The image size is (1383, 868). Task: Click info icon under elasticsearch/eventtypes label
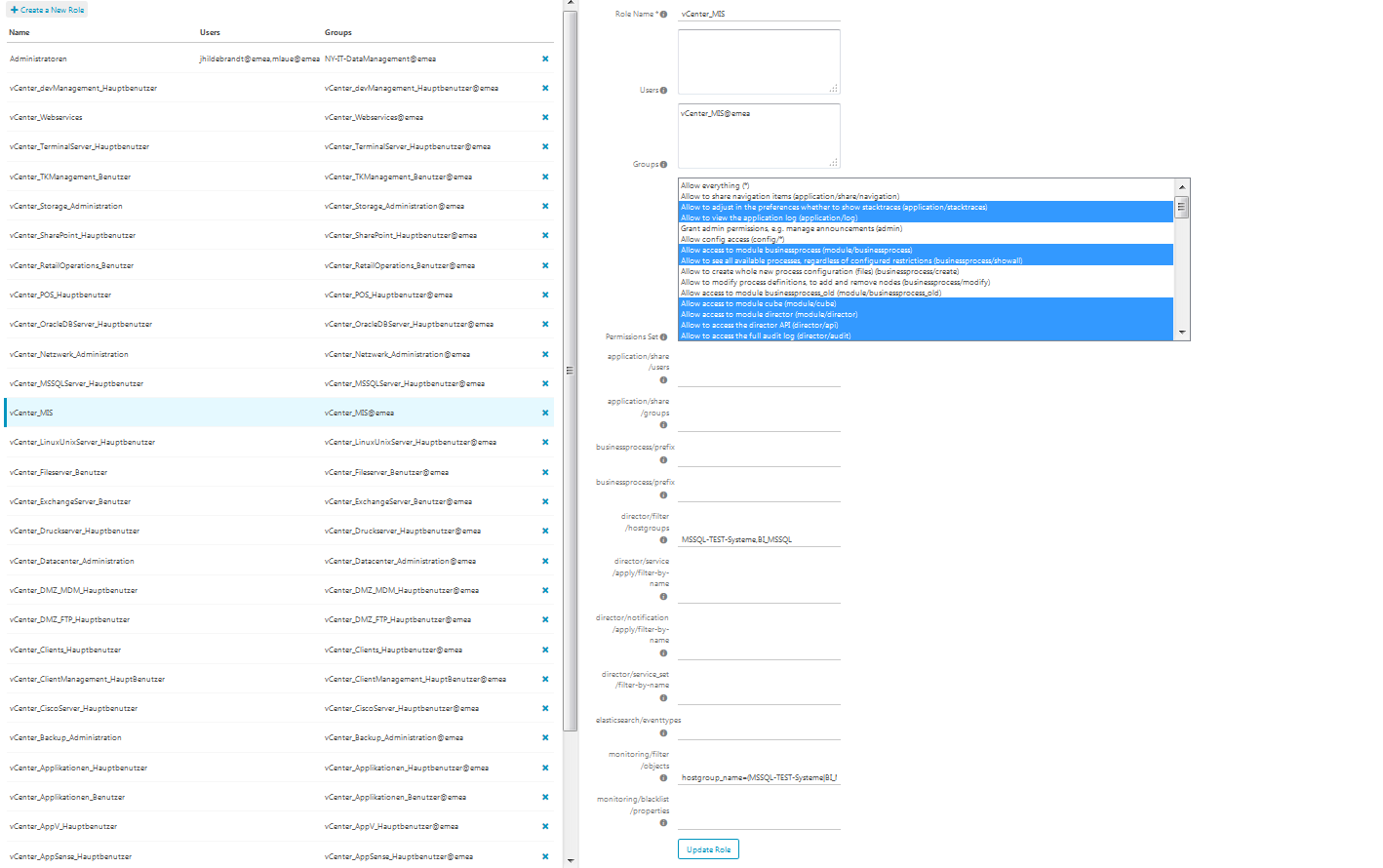[x=663, y=733]
